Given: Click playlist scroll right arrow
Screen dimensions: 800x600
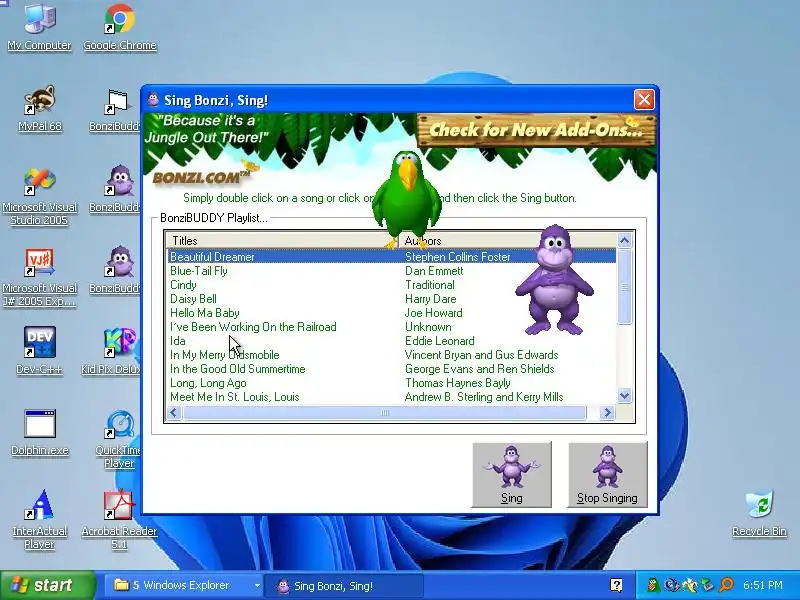Looking at the screenshot, I should coord(607,412).
